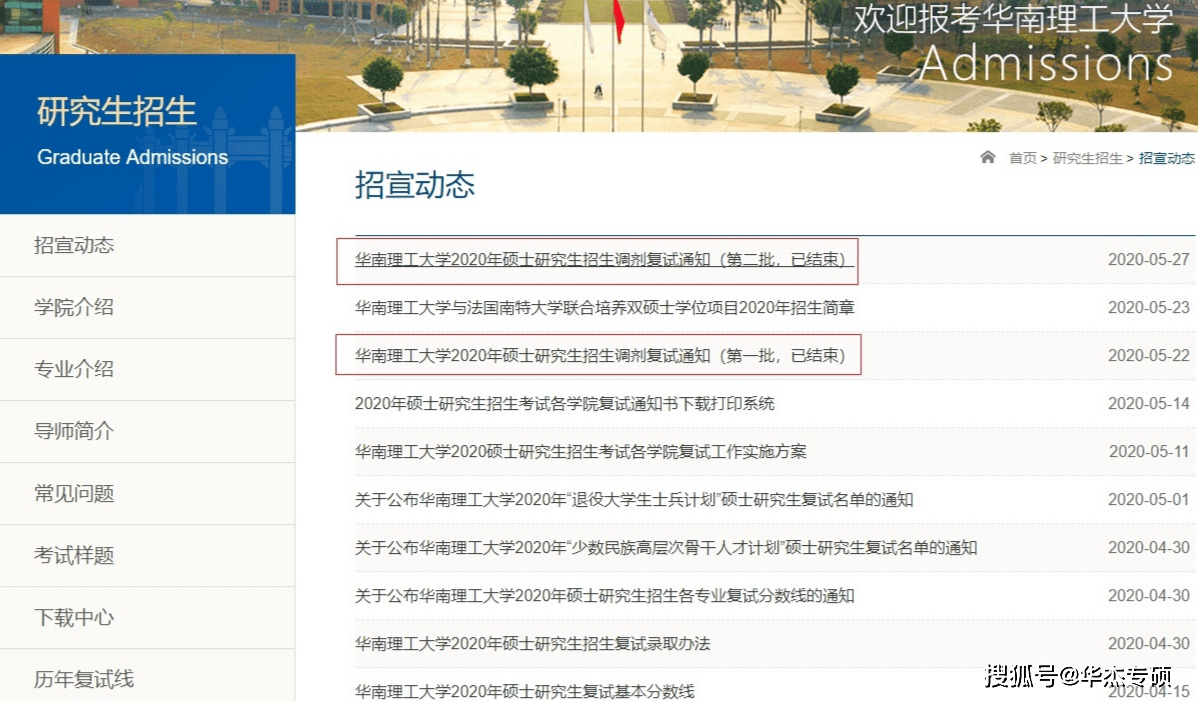Go to 学院介绍 sidebar item
1198x701 pixels.
click(x=74, y=307)
